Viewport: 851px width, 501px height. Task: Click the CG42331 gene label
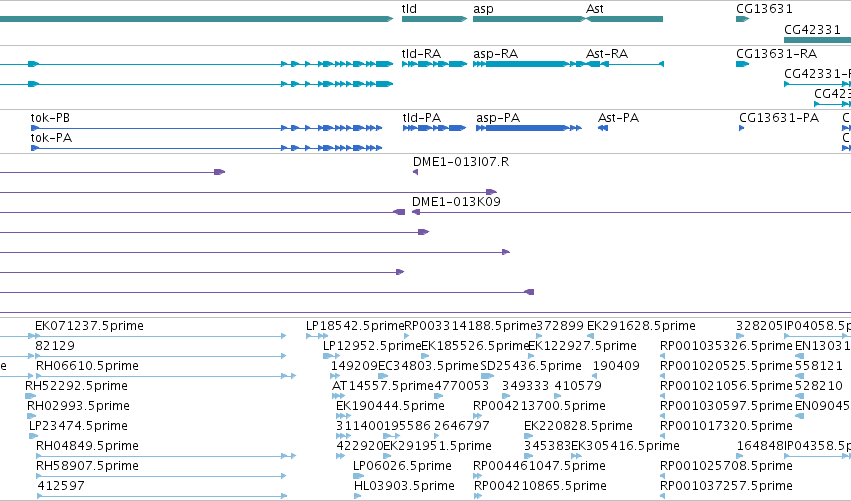click(812, 29)
